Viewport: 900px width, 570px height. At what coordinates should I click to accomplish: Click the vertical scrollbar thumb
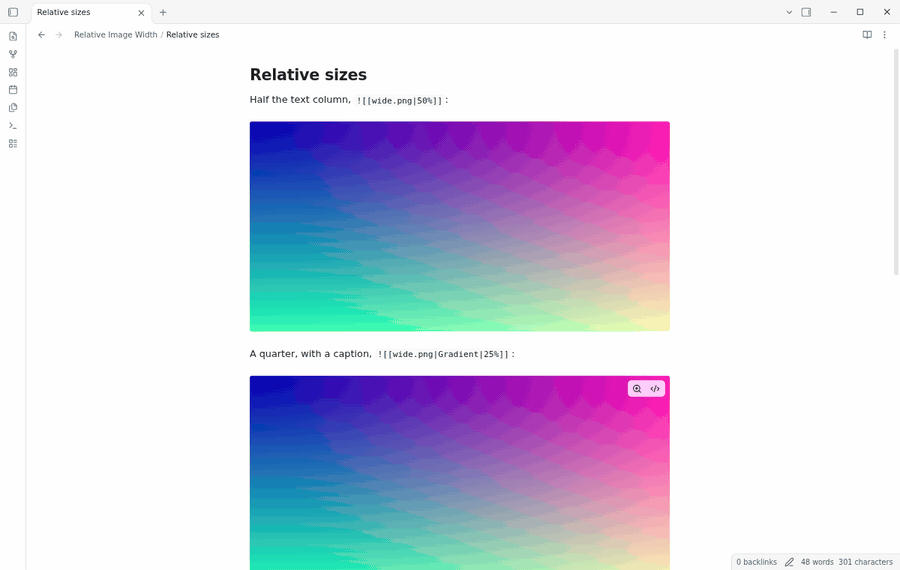coord(896,162)
